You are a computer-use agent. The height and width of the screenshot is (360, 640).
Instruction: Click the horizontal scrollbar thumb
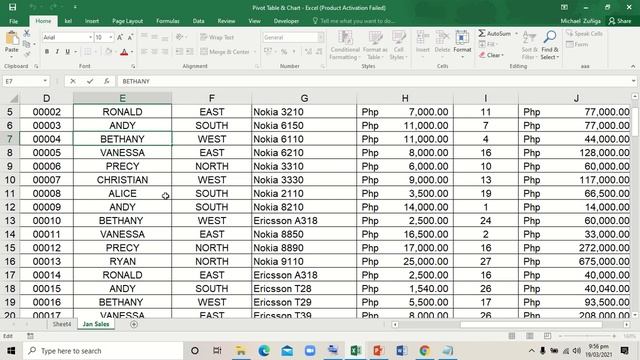531,324
